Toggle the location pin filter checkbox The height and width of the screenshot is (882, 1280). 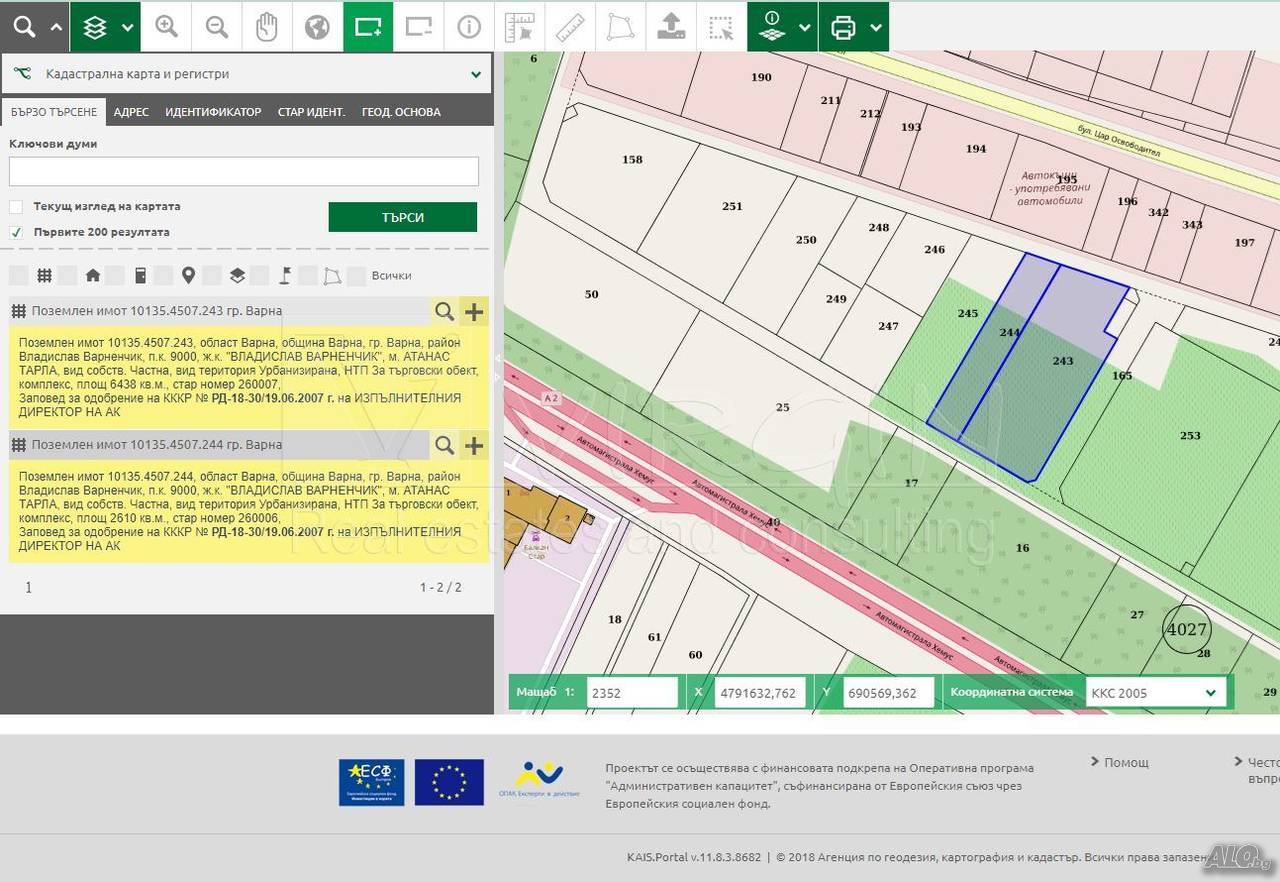tap(163, 275)
